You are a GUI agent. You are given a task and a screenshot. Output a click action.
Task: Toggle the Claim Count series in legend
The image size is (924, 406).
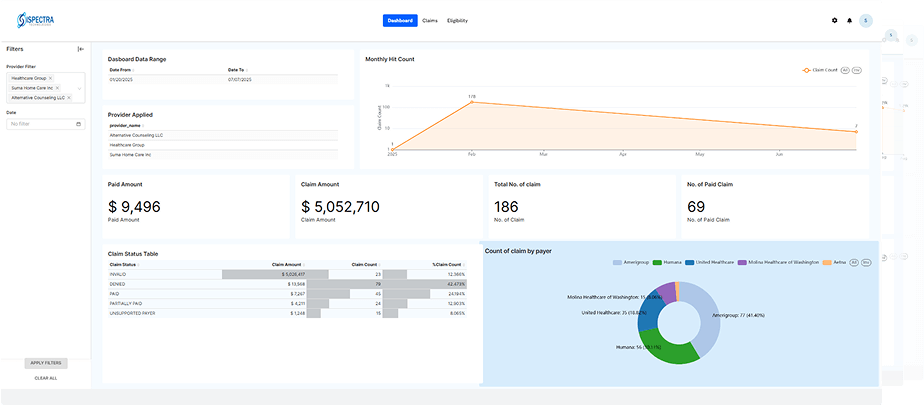click(x=819, y=71)
